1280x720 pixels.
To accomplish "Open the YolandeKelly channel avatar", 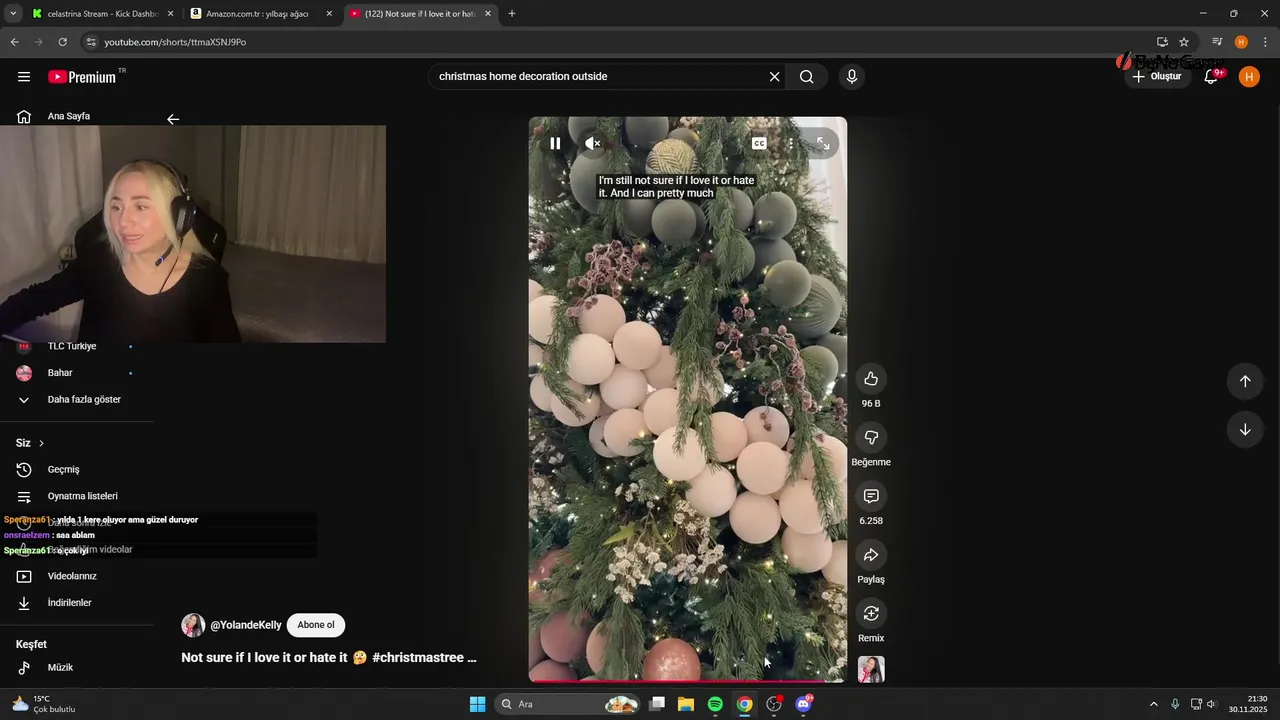I will pos(193,625).
